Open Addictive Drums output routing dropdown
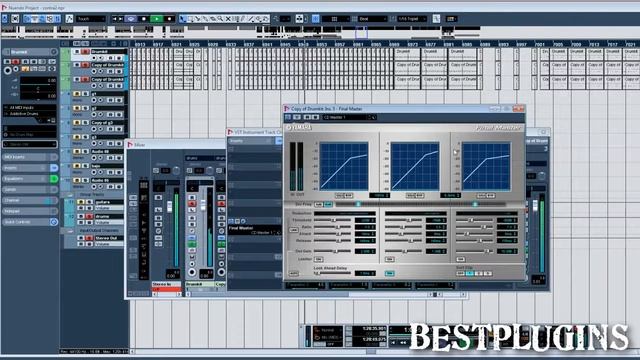Viewport: 640px width, 360px height. 30,114
